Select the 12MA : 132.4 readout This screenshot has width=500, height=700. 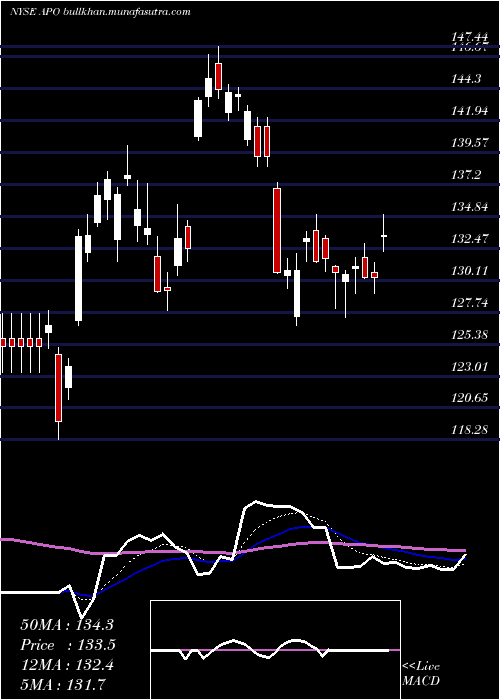pyautogui.click(x=67, y=665)
